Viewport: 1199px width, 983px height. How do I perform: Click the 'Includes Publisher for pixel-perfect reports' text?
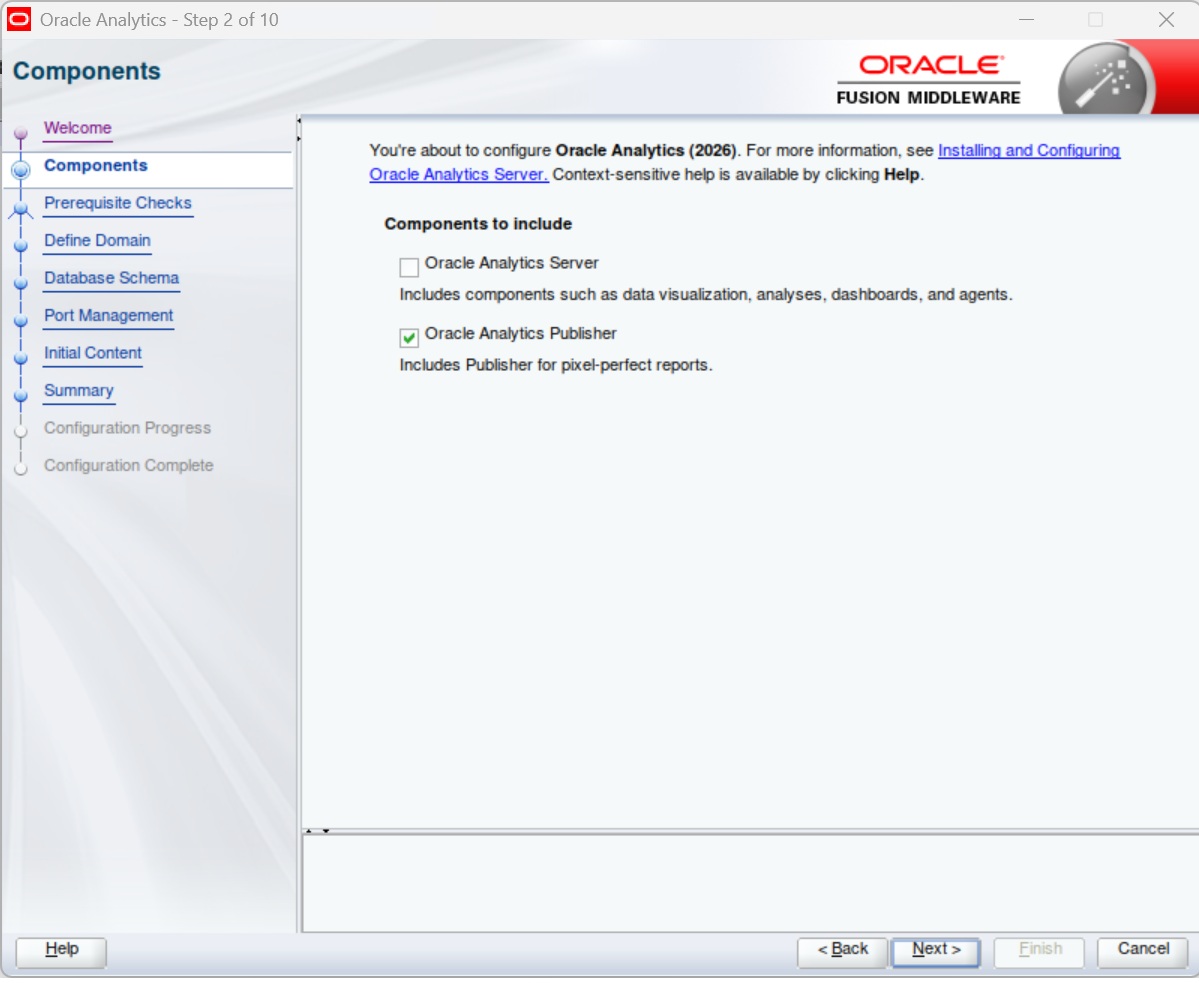point(556,366)
